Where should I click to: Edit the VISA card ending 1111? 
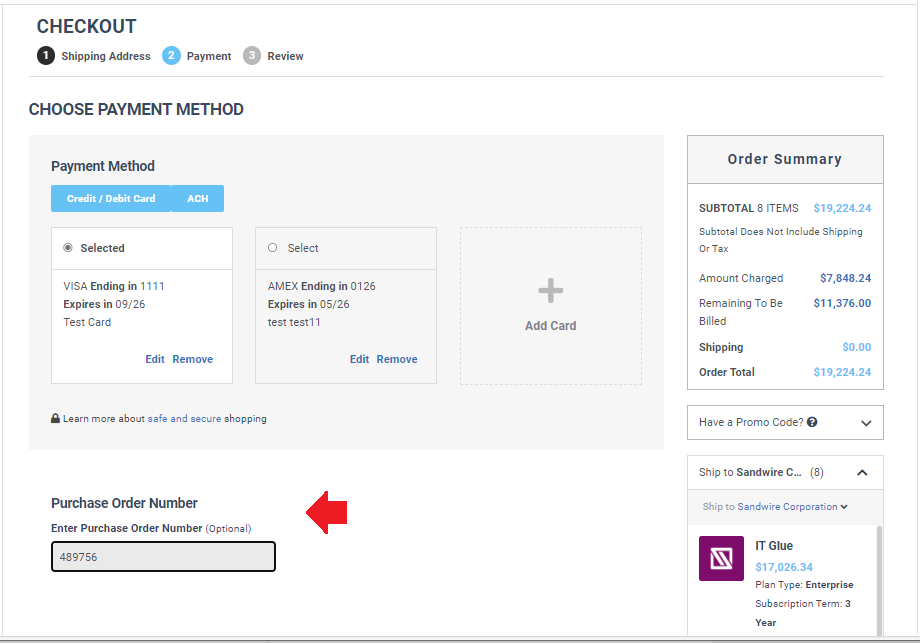(155, 359)
